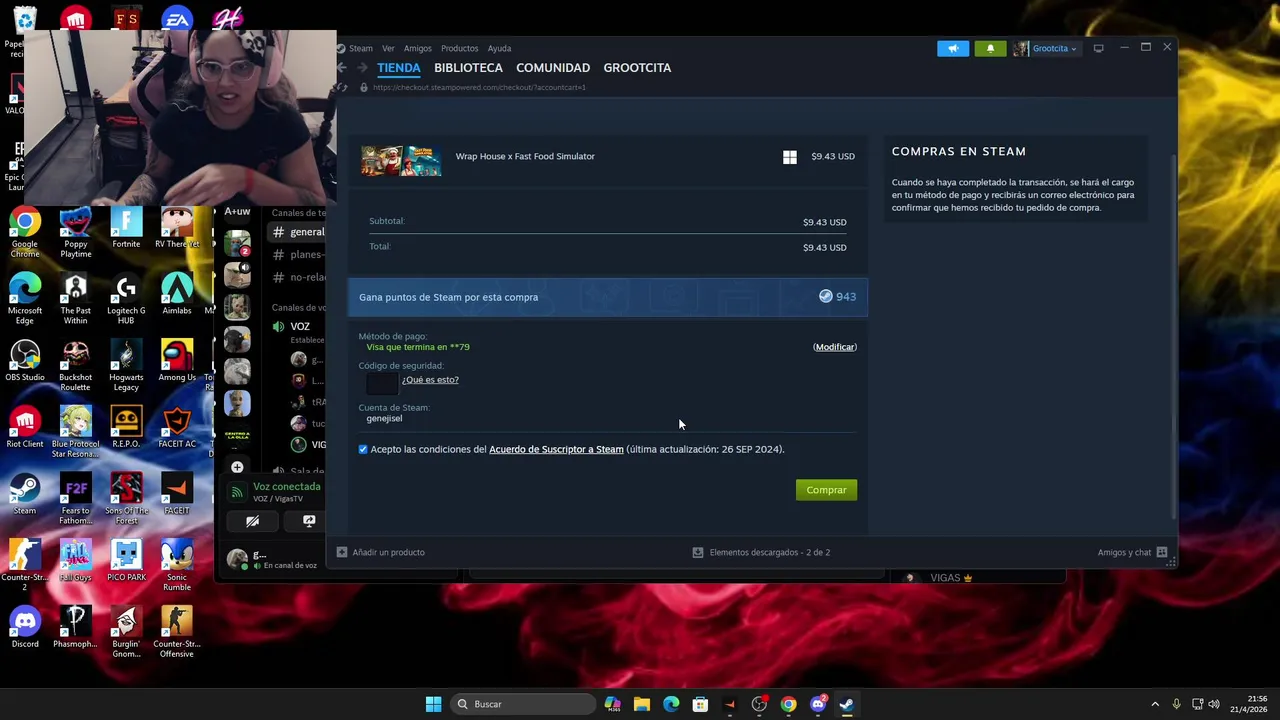Click the Wrap House x Fast Food thumbnail
This screenshot has height=720, width=1280.
(401, 160)
